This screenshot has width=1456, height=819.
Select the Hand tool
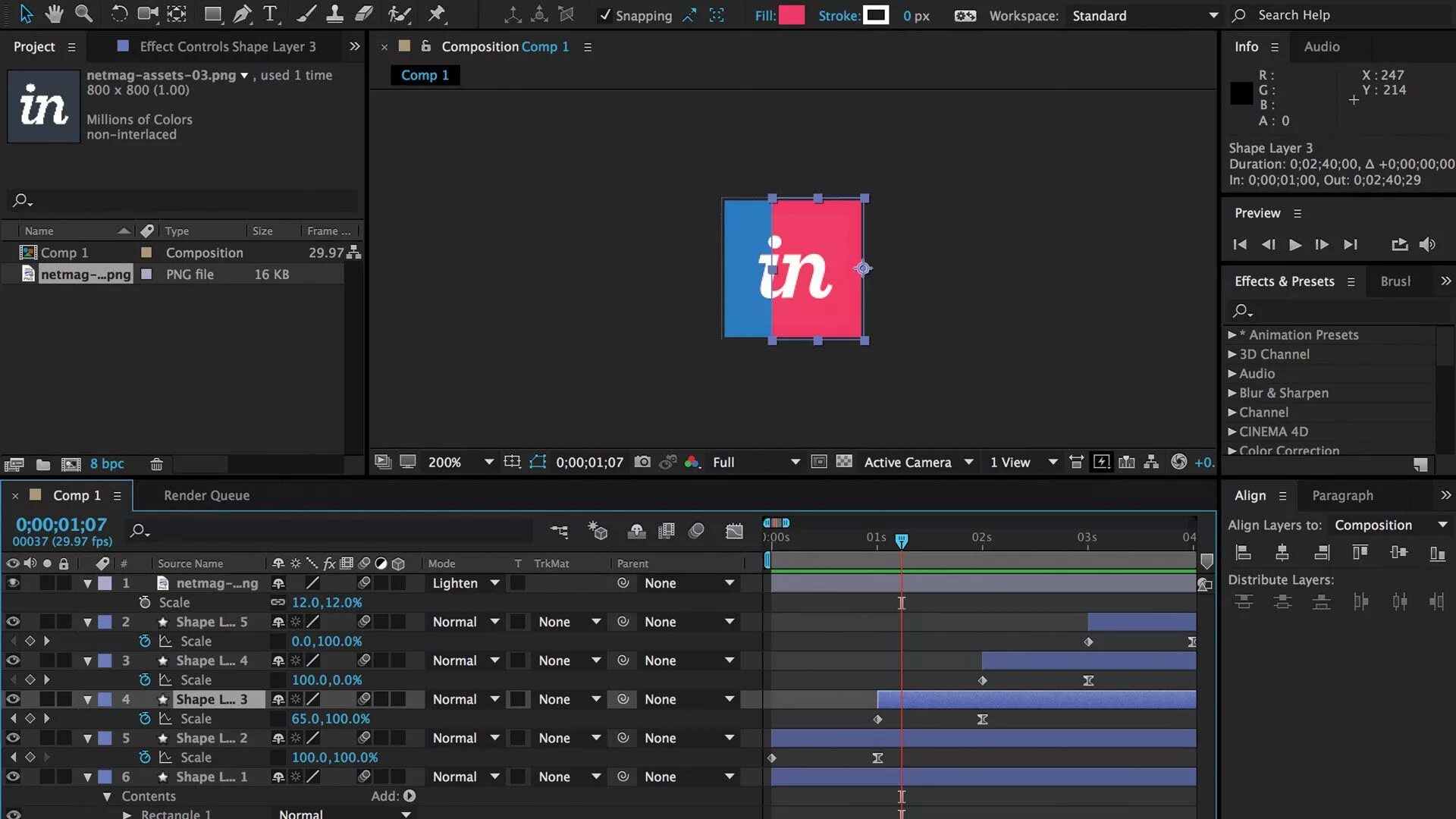coord(54,14)
